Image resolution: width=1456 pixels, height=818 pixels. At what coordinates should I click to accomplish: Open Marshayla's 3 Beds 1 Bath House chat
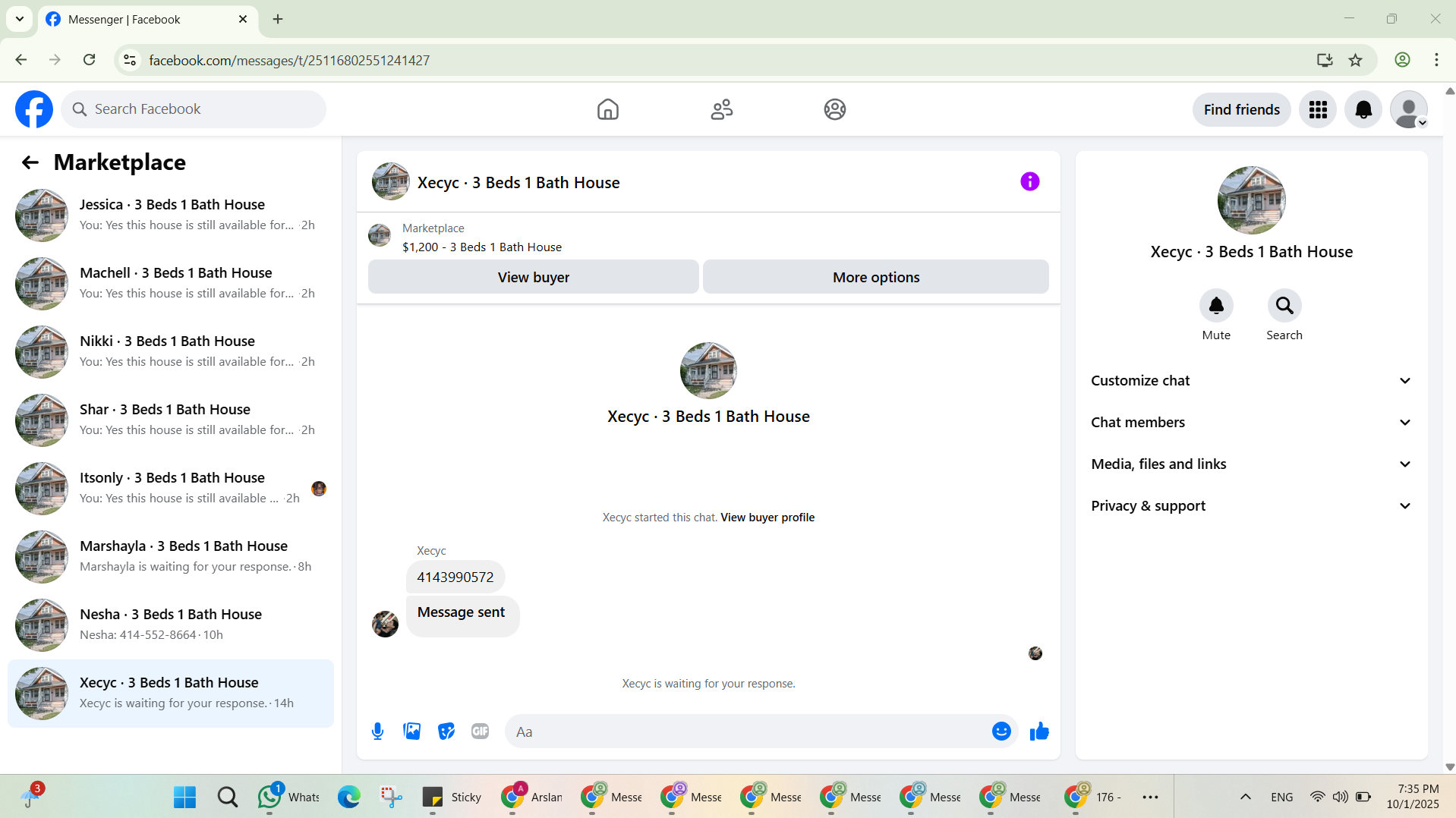171,557
